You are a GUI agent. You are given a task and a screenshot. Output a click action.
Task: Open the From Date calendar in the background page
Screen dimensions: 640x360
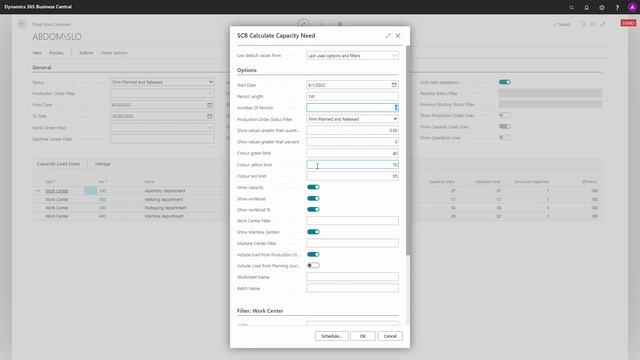point(209,105)
